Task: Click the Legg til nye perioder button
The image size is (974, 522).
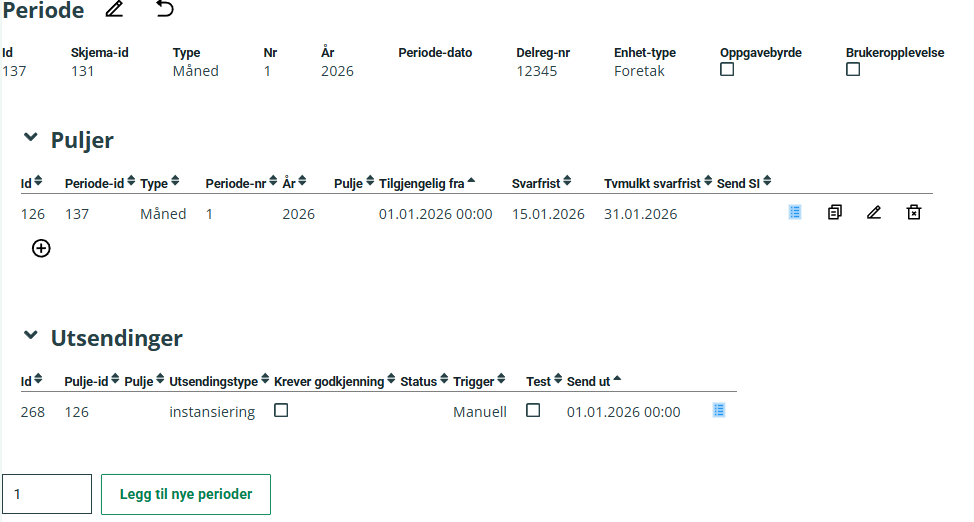Action: tap(186, 494)
